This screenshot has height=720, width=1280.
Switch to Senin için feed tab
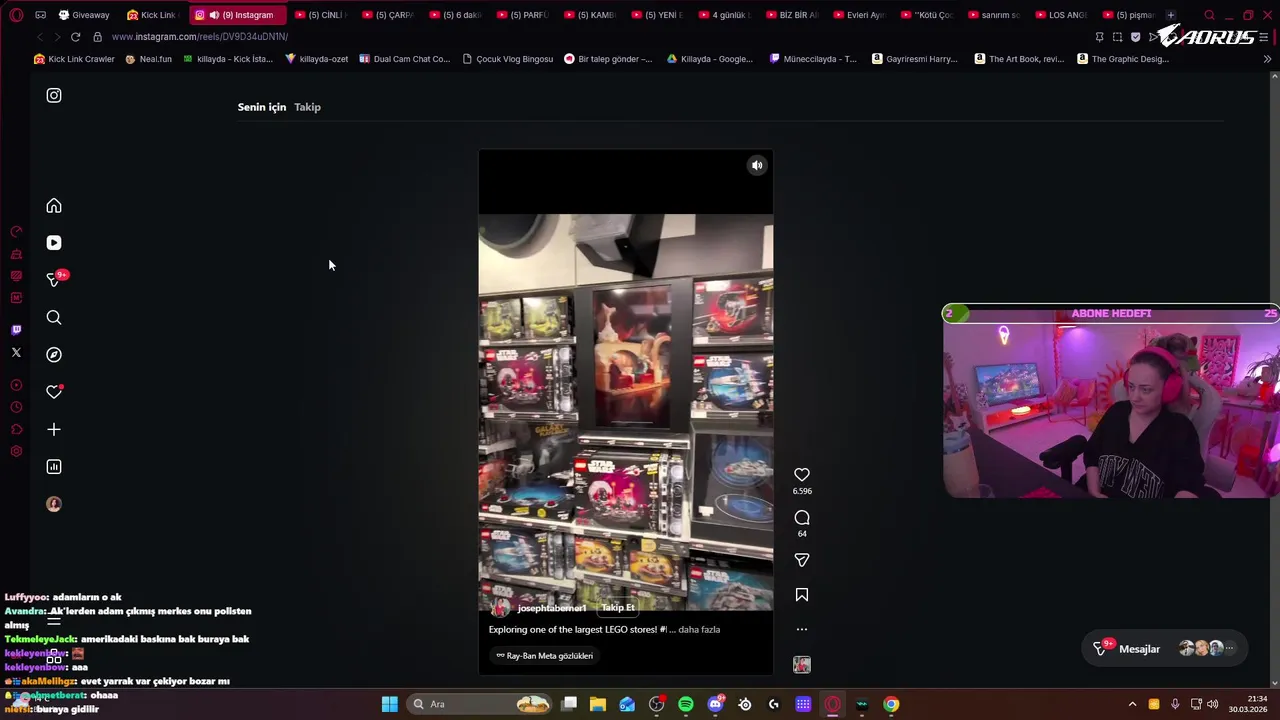click(262, 107)
